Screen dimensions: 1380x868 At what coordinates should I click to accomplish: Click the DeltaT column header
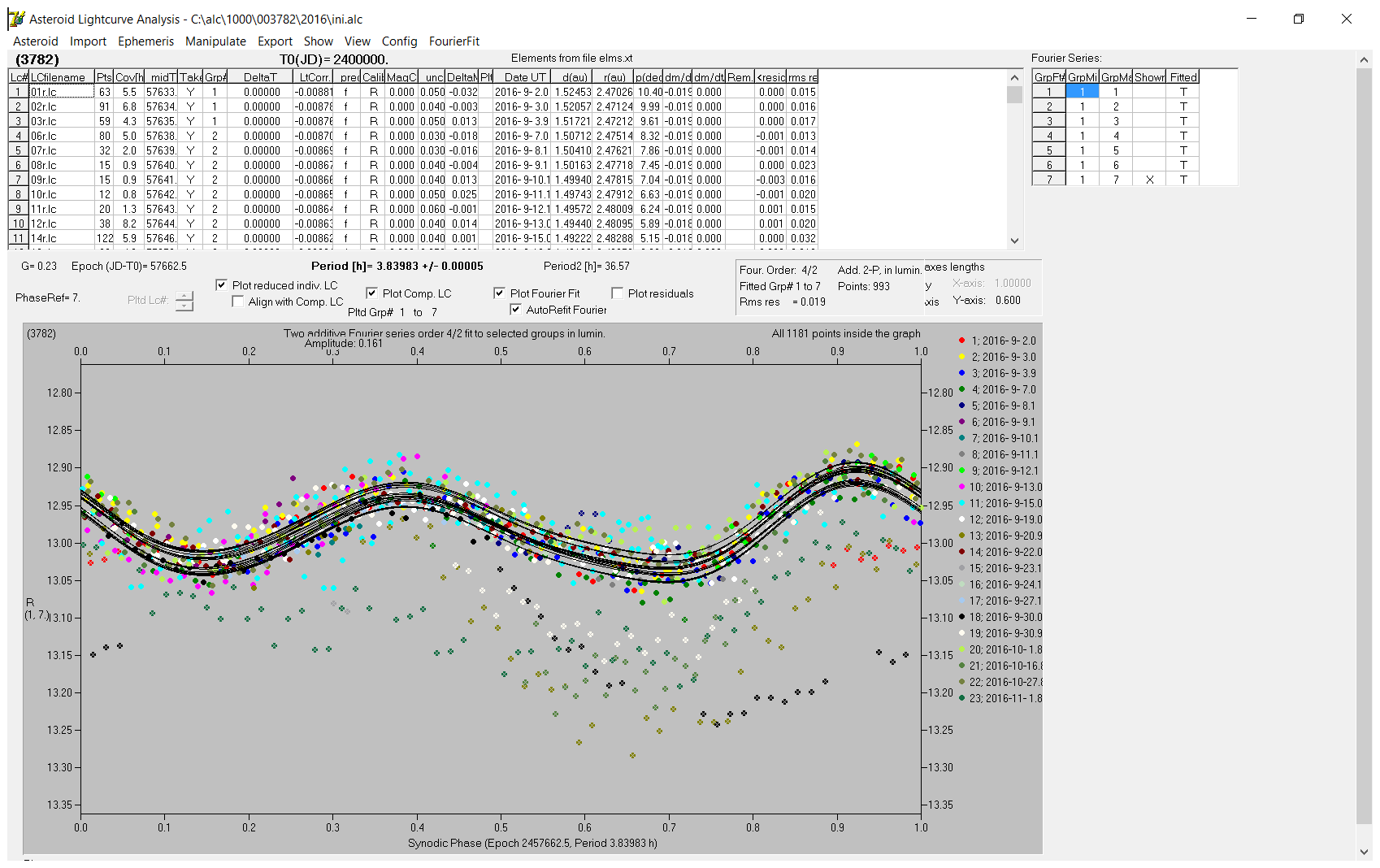pyautogui.click(x=260, y=77)
